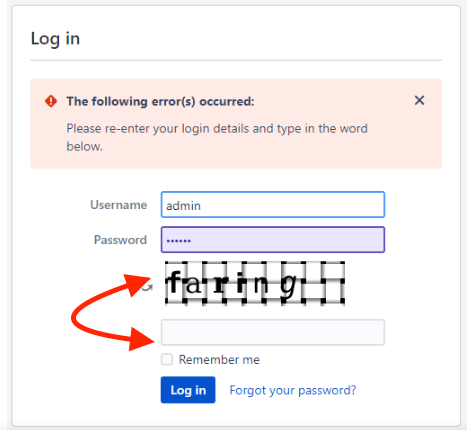
Task: Submit with the blue Log in button
Action: tap(188, 390)
